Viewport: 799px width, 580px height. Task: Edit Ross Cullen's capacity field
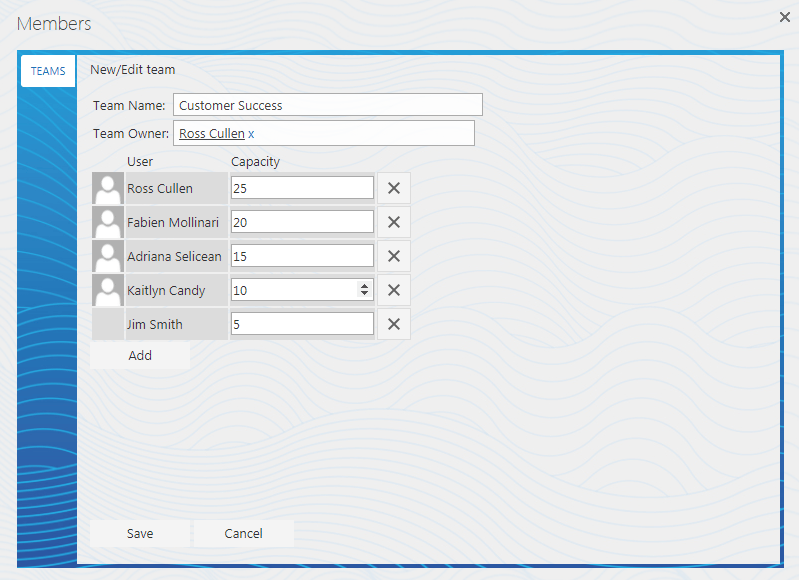(x=302, y=188)
